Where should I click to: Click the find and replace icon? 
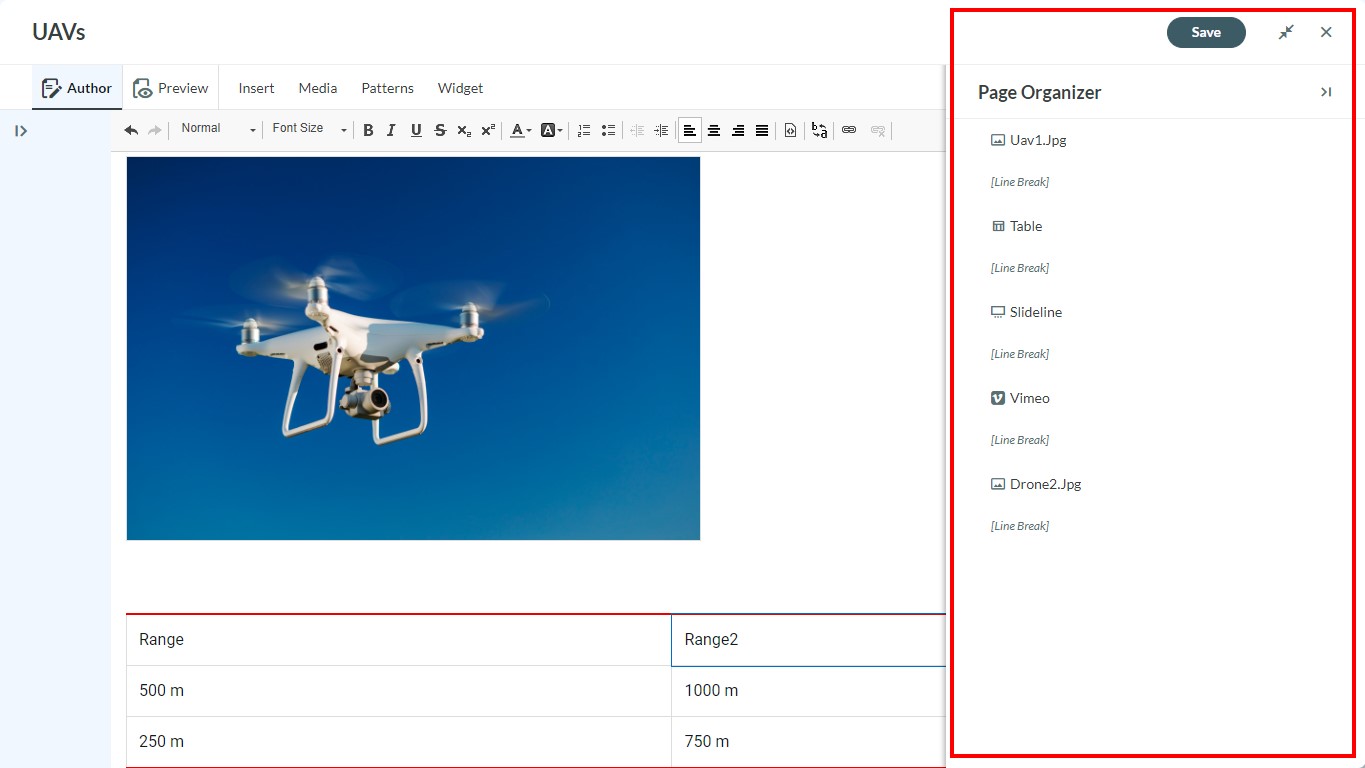point(819,130)
